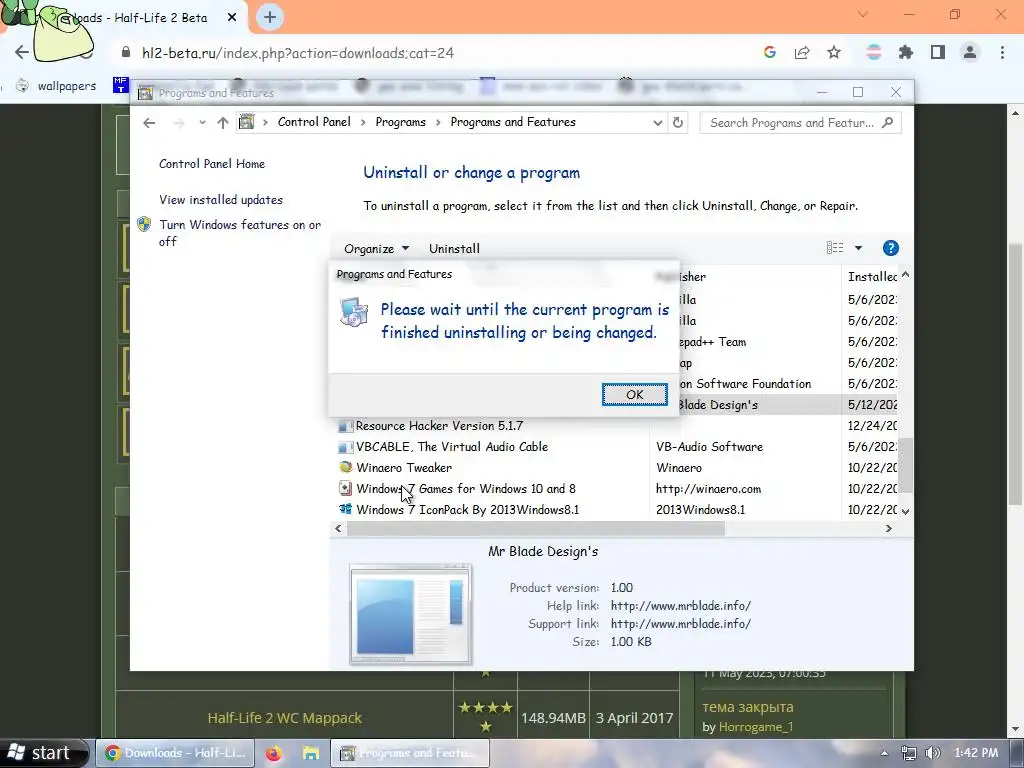Viewport: 1024px width, 768px height.
Task: Click the Control Panel icon in address bar
Action: [x=247, y=122]
